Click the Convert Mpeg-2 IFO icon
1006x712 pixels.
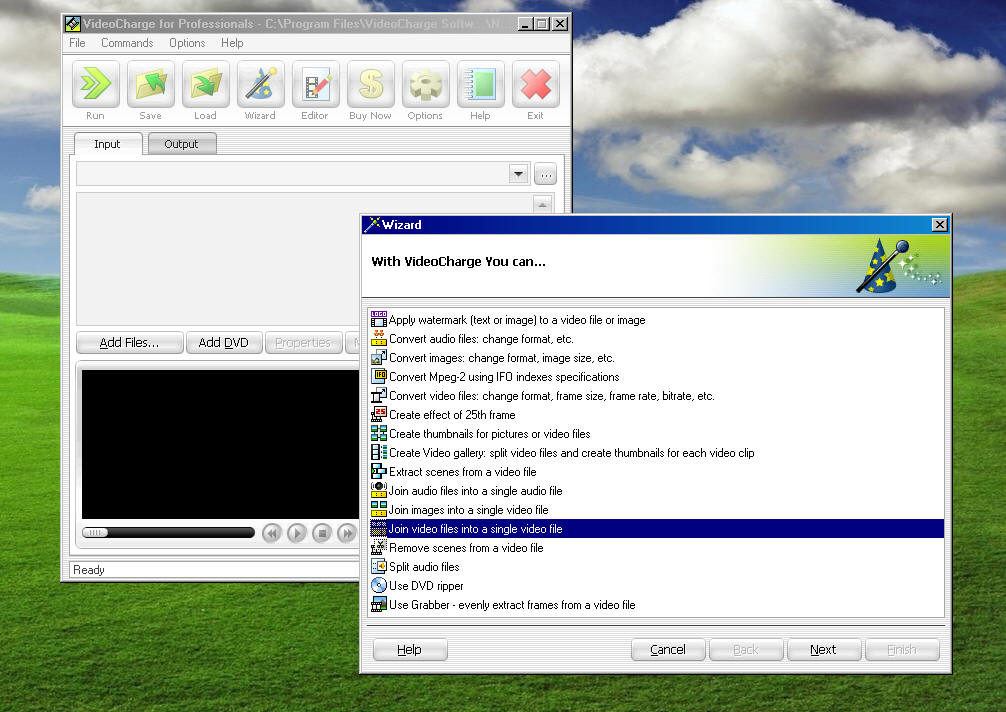[379, 377]
